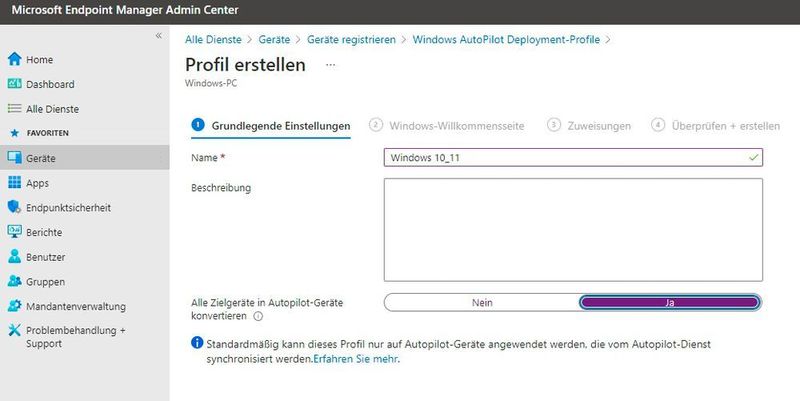
Task: Click the Dashboard chart icon
Action: pos(14,84)
